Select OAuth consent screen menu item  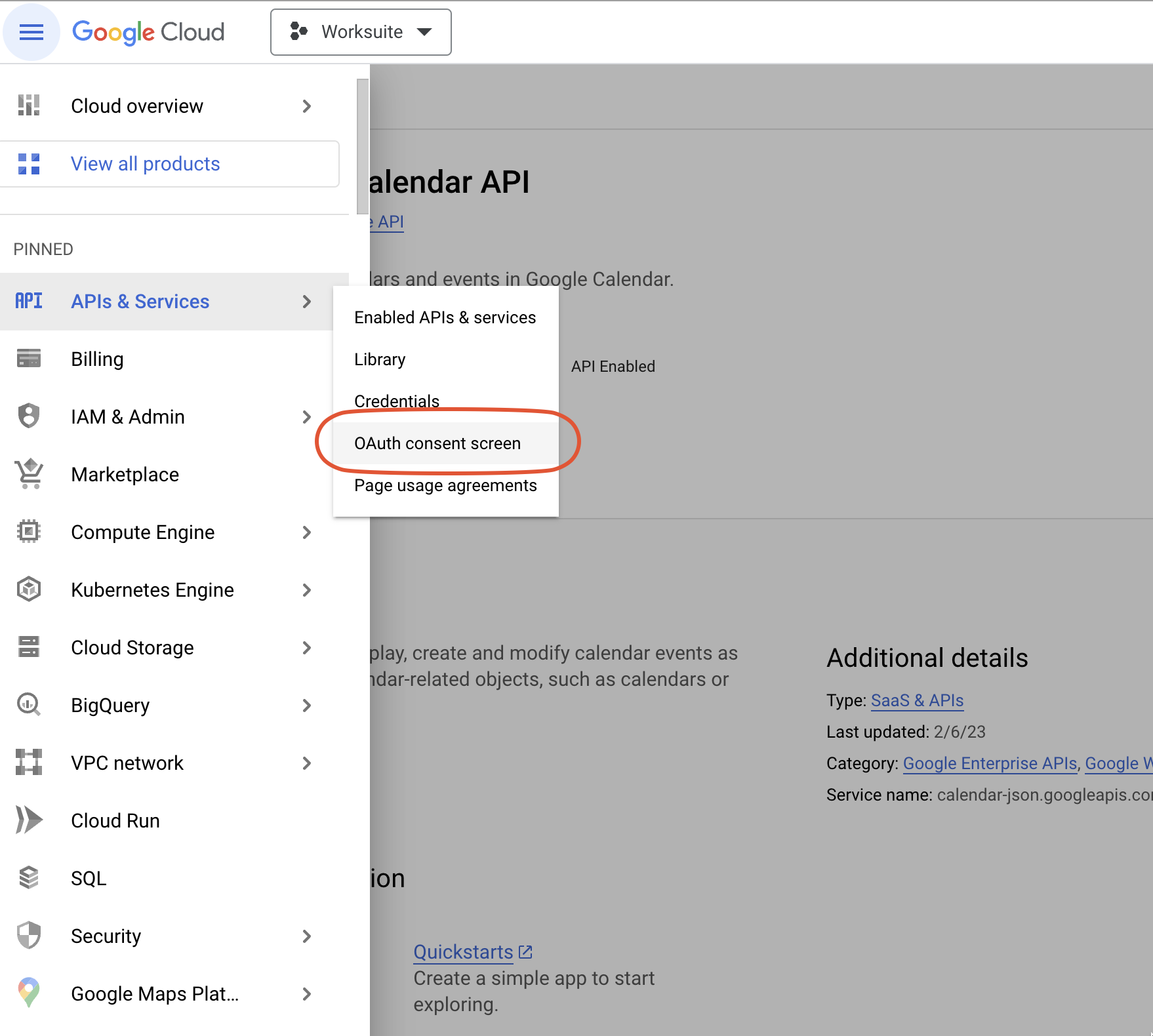pyautogui.click(x=445, y=443)
